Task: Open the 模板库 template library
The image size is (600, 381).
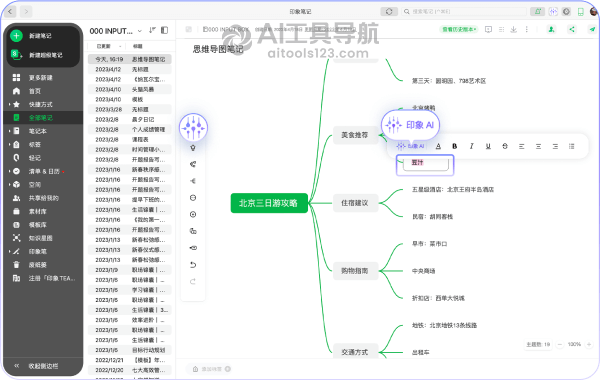Action: (x=38, y=225)
